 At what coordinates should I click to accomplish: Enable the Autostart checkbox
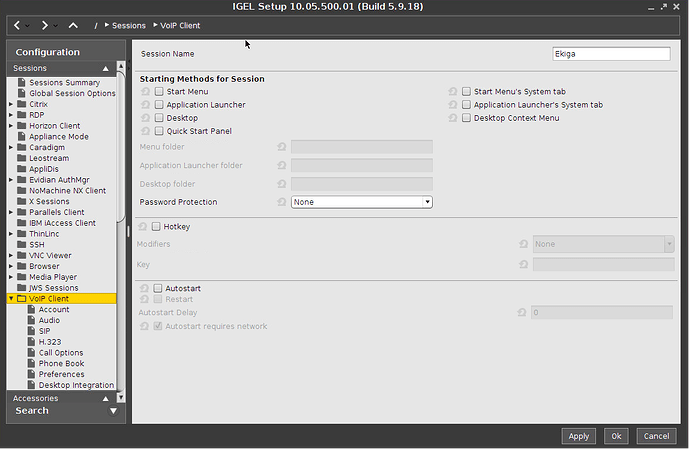click(158, 288)
